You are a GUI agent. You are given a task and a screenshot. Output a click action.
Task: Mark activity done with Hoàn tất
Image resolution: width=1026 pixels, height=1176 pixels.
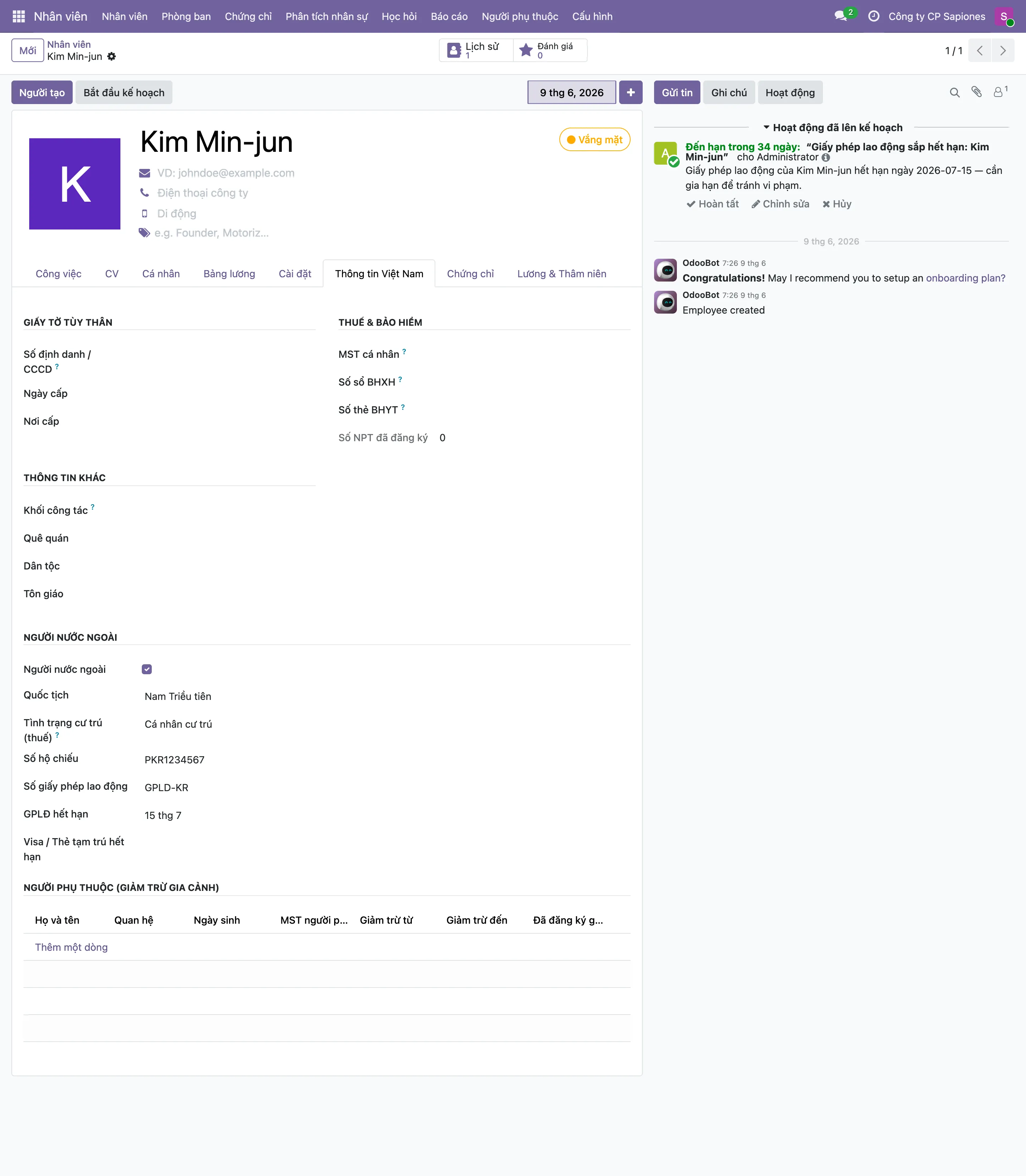coord(713,204)
